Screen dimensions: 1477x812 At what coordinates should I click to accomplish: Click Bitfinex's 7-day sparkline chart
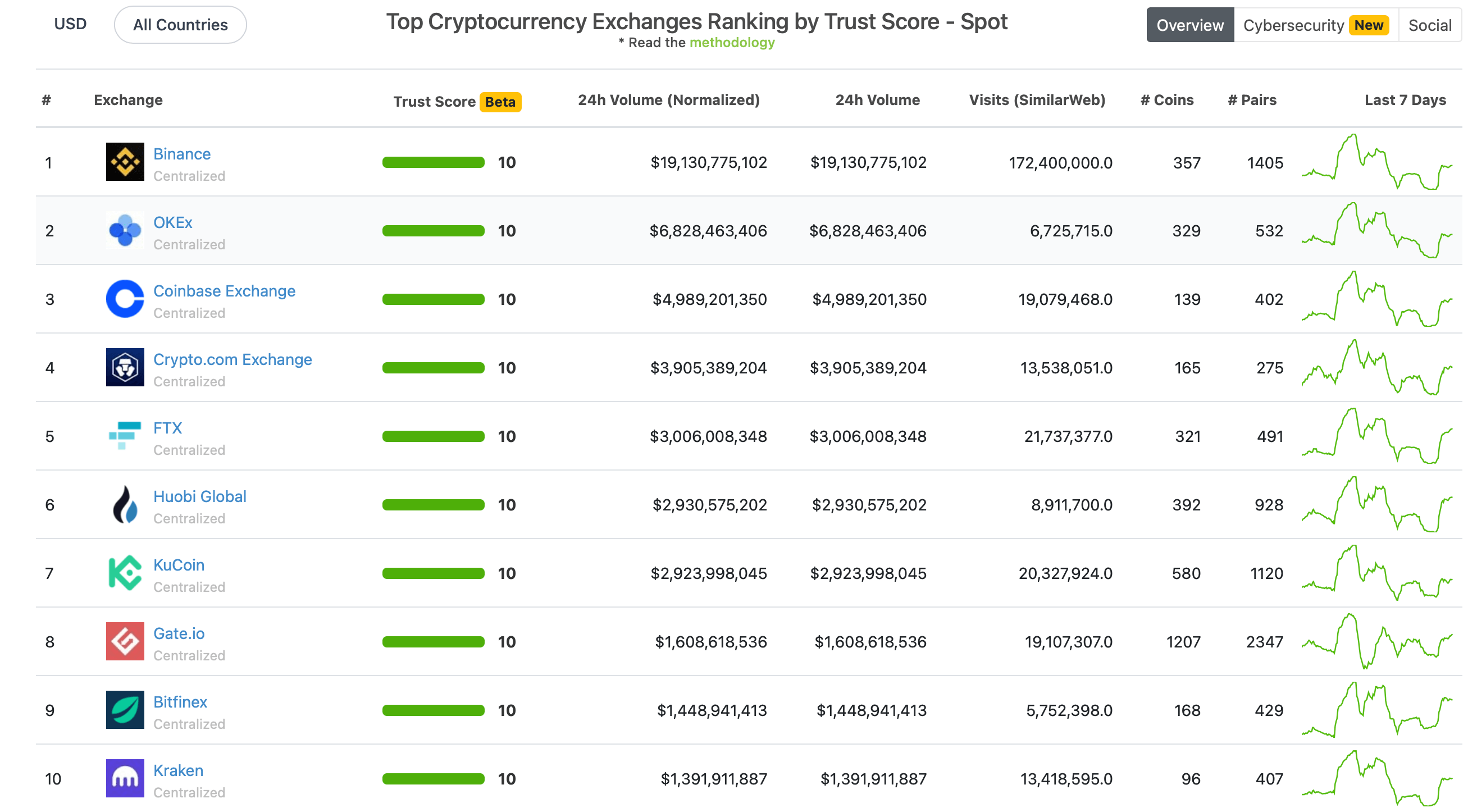click(1376, 710)
